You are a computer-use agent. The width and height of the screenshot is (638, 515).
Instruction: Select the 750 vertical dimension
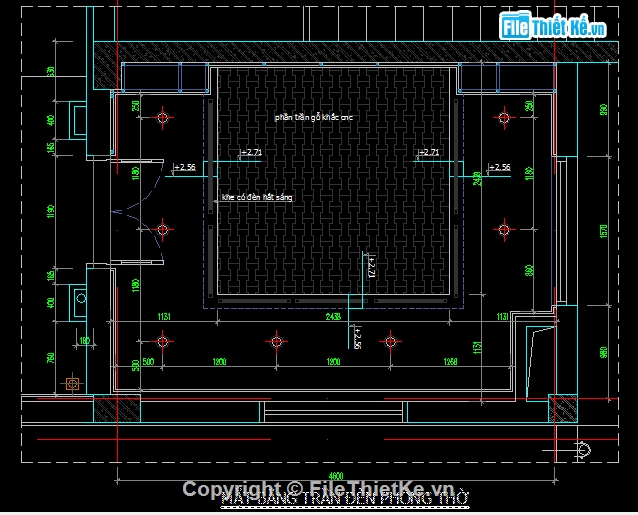(50, 358)
